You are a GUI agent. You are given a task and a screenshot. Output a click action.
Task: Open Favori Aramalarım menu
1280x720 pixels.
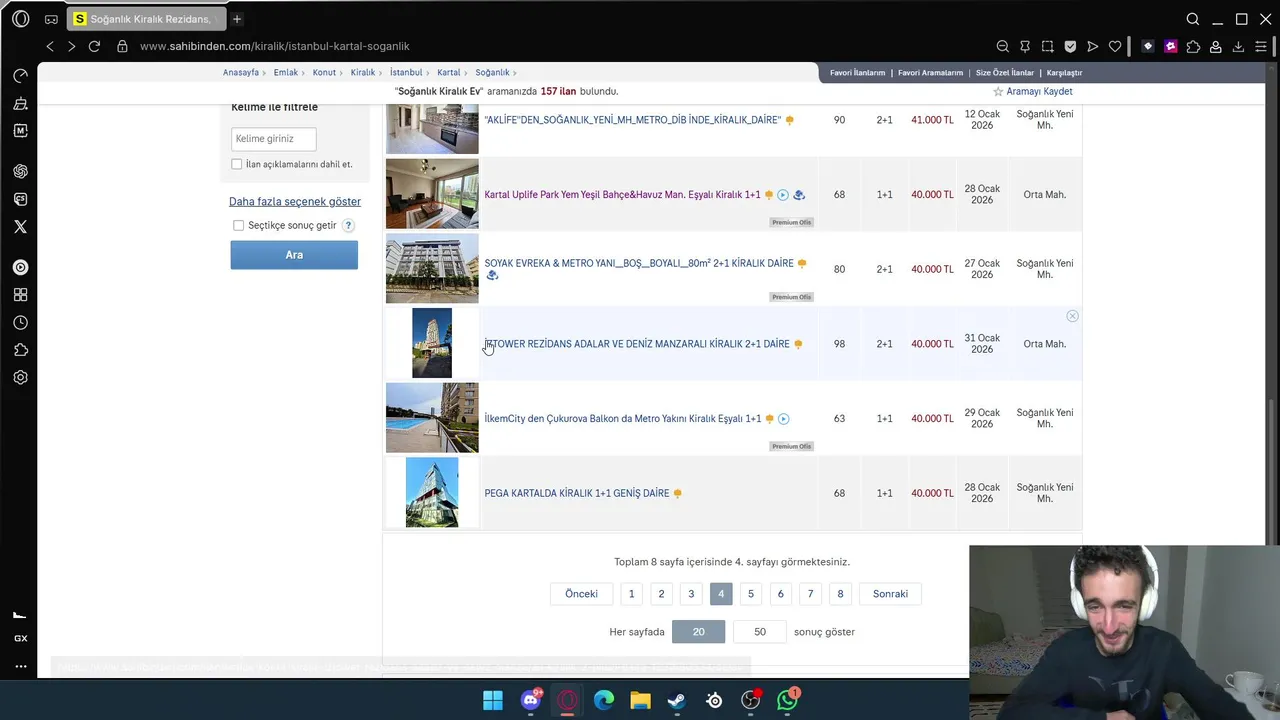(x=930, y=73)
